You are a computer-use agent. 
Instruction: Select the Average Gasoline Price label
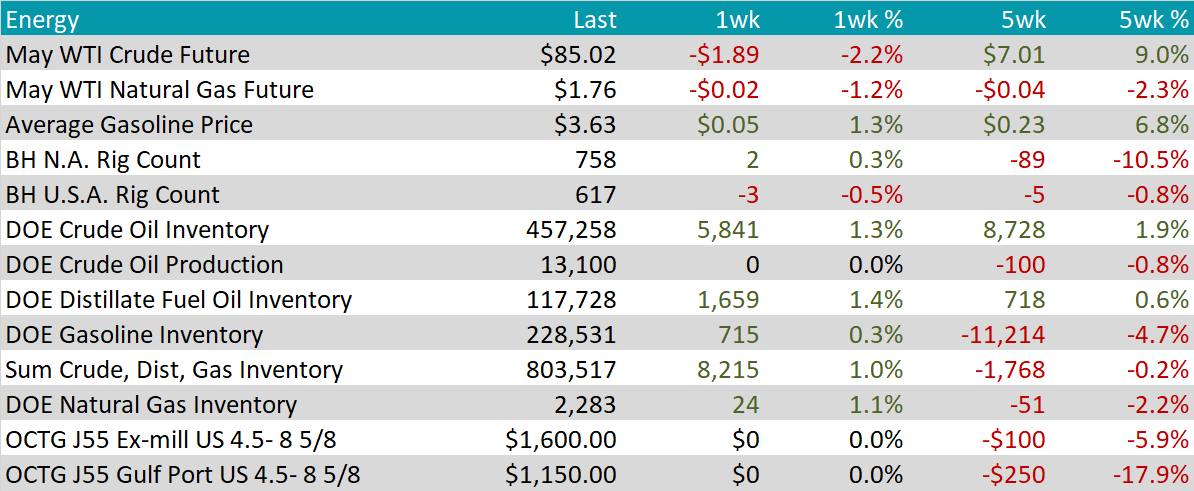[129, 125]
